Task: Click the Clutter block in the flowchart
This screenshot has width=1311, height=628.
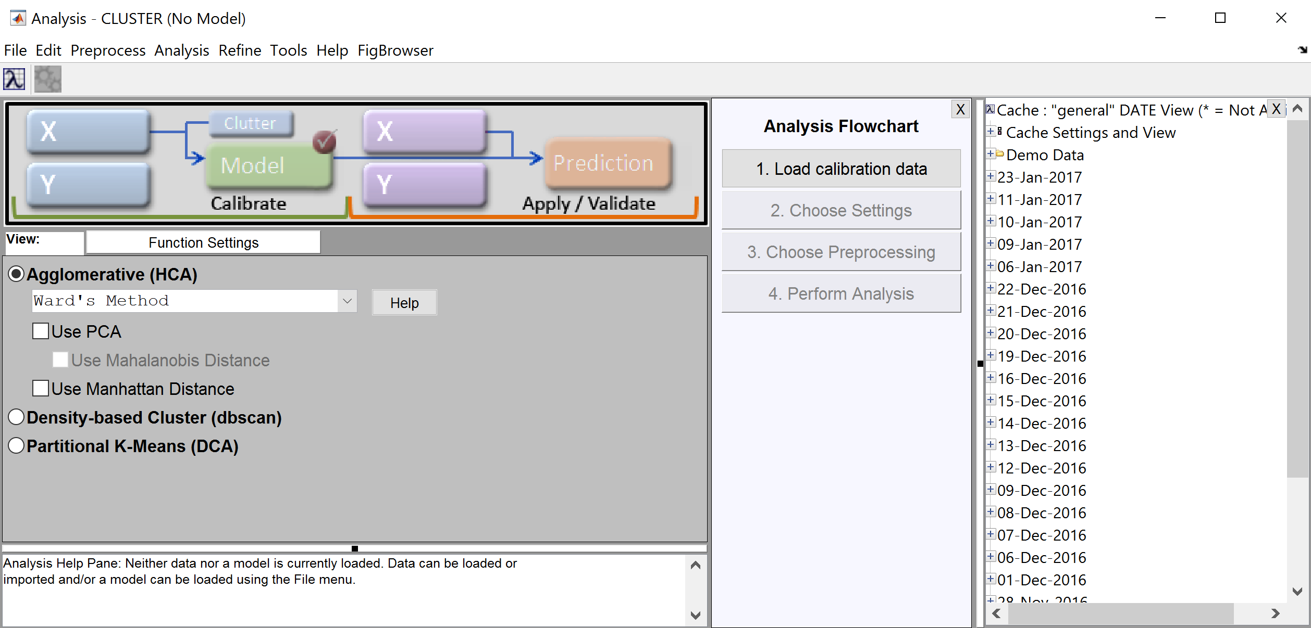Action: pos(250,123)
